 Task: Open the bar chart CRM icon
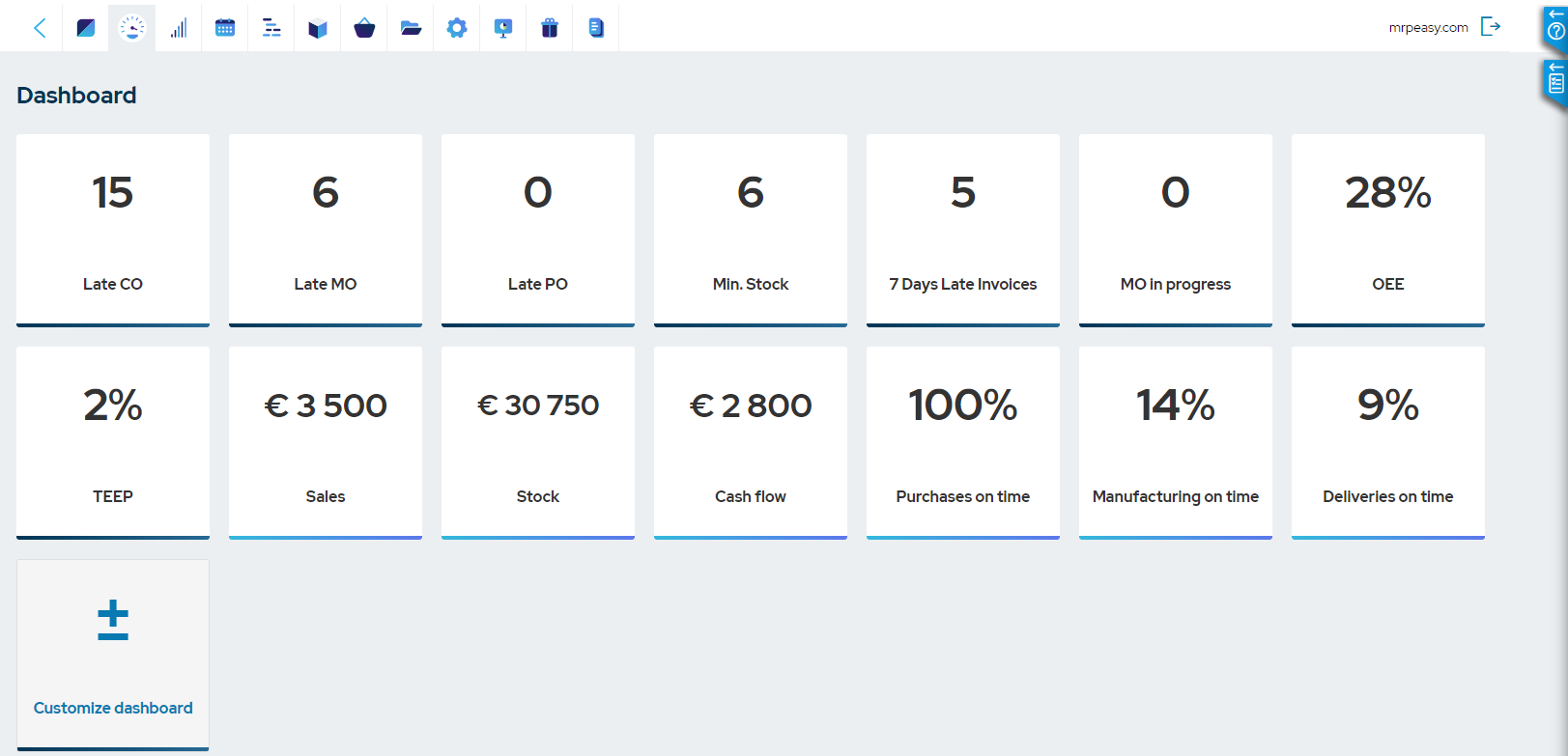tap(179, 28)
